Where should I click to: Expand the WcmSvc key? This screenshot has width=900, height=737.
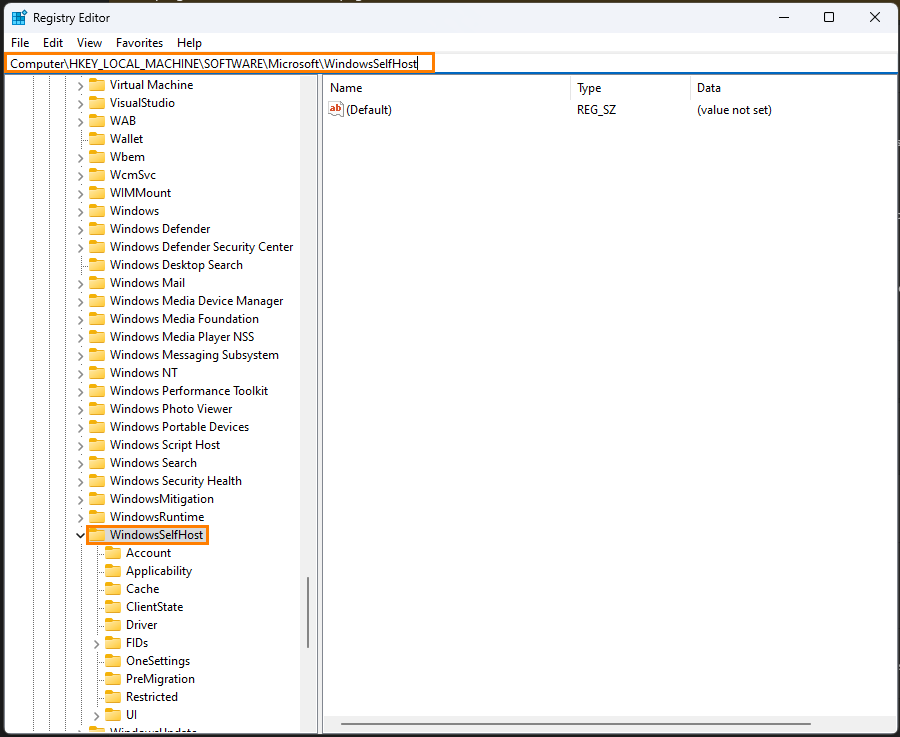[80, 176]
